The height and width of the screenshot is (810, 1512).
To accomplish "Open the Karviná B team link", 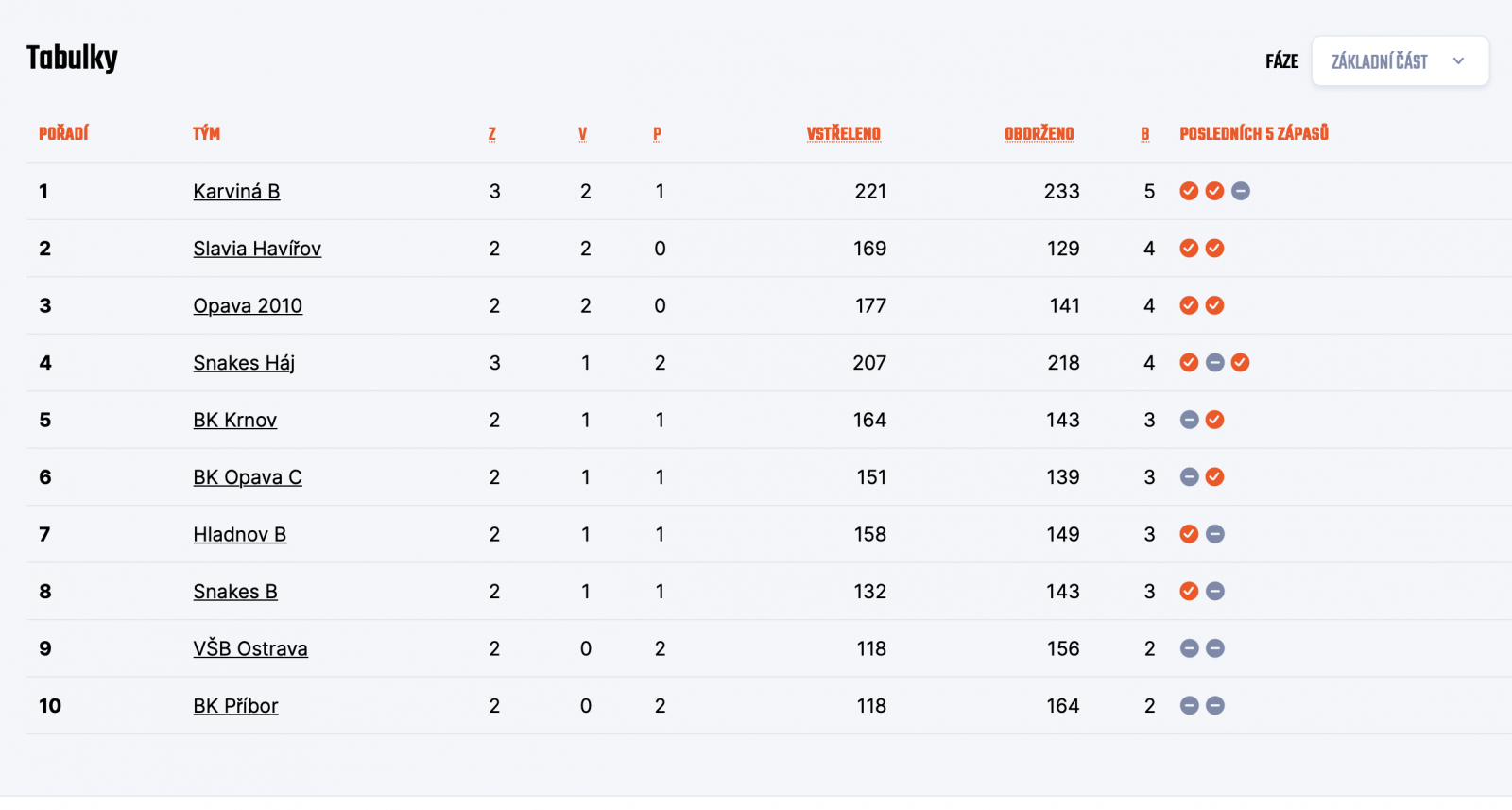I will (236, 192).
